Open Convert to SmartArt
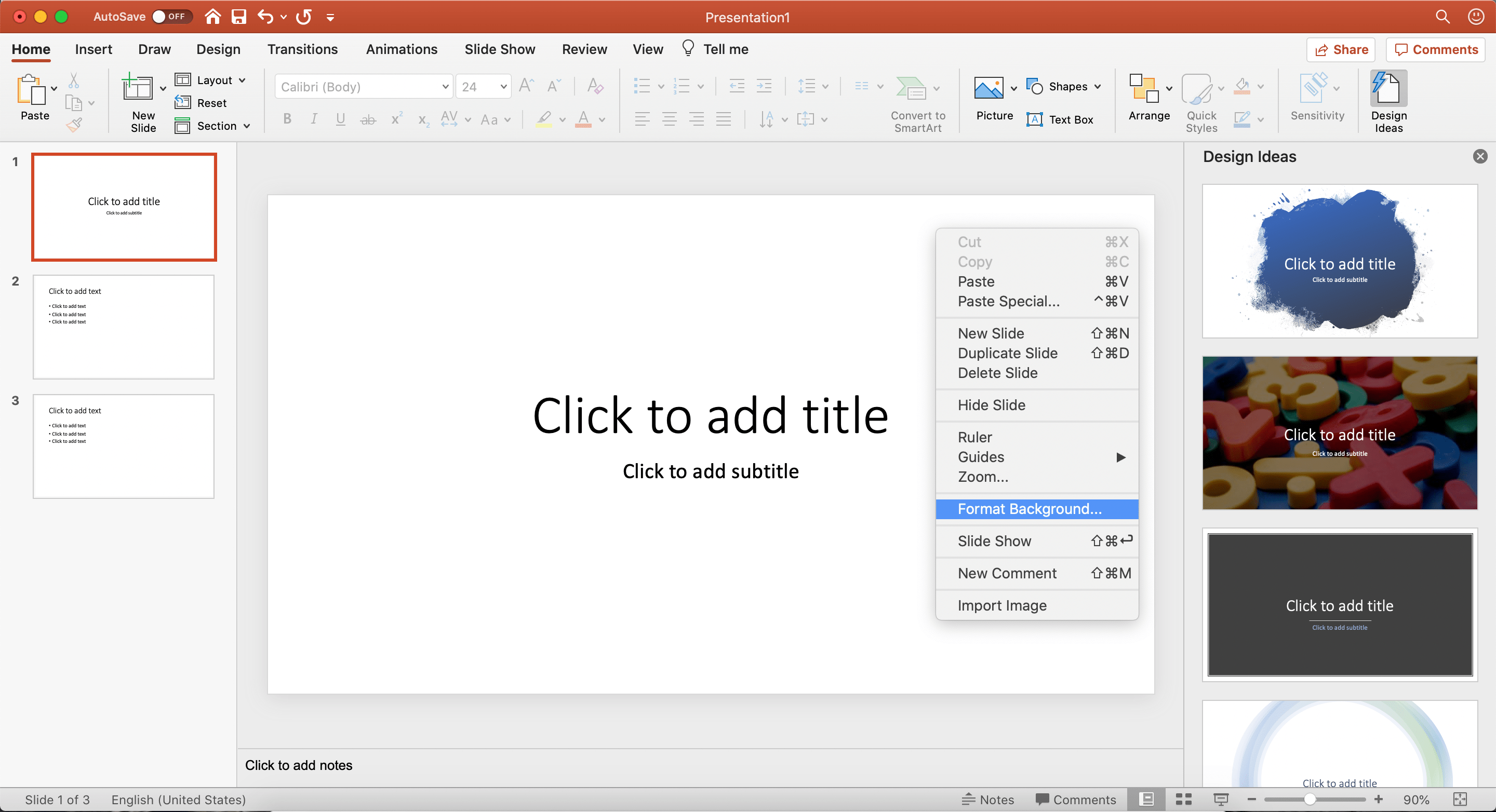Viewport: 1496px width, 812px height. [911, 89]
